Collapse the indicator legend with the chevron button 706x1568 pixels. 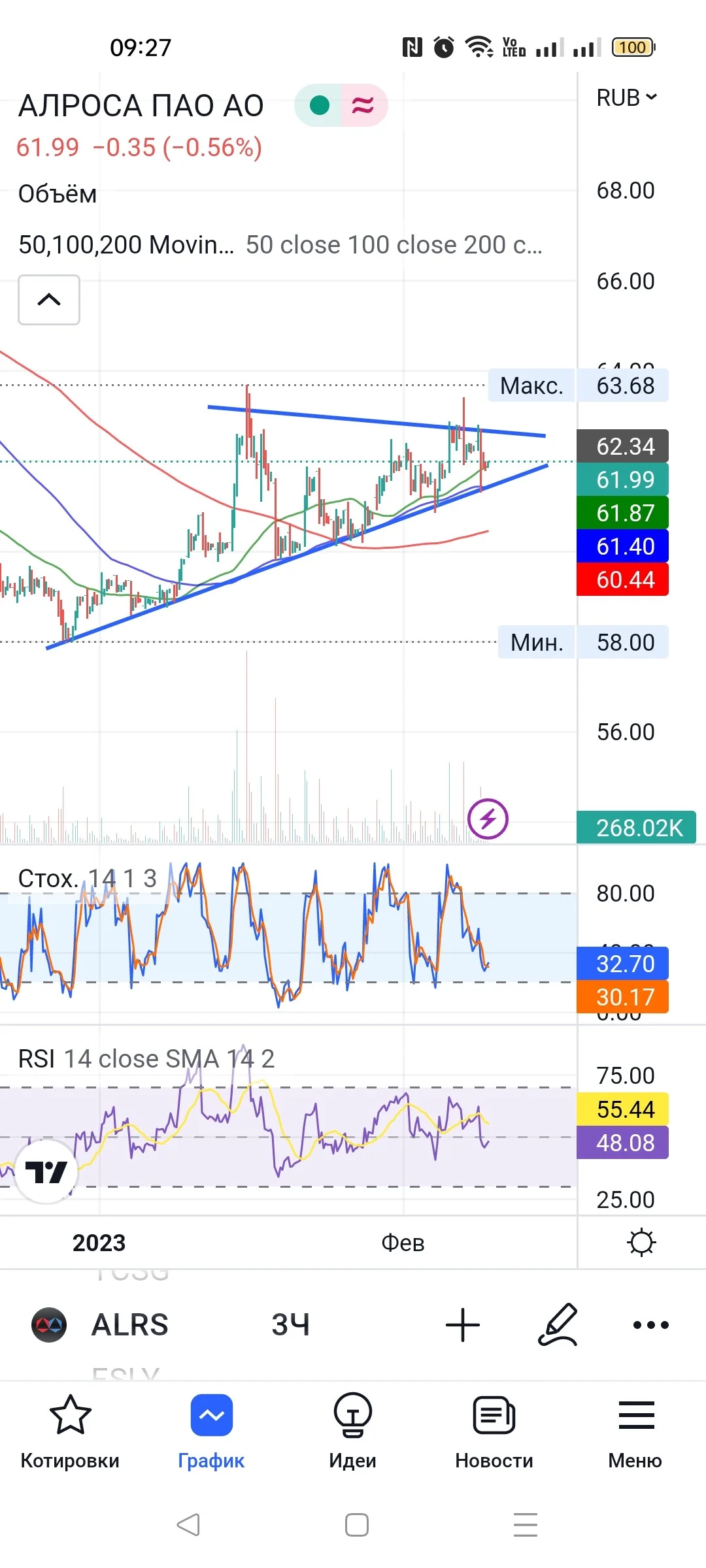point(49,300)
